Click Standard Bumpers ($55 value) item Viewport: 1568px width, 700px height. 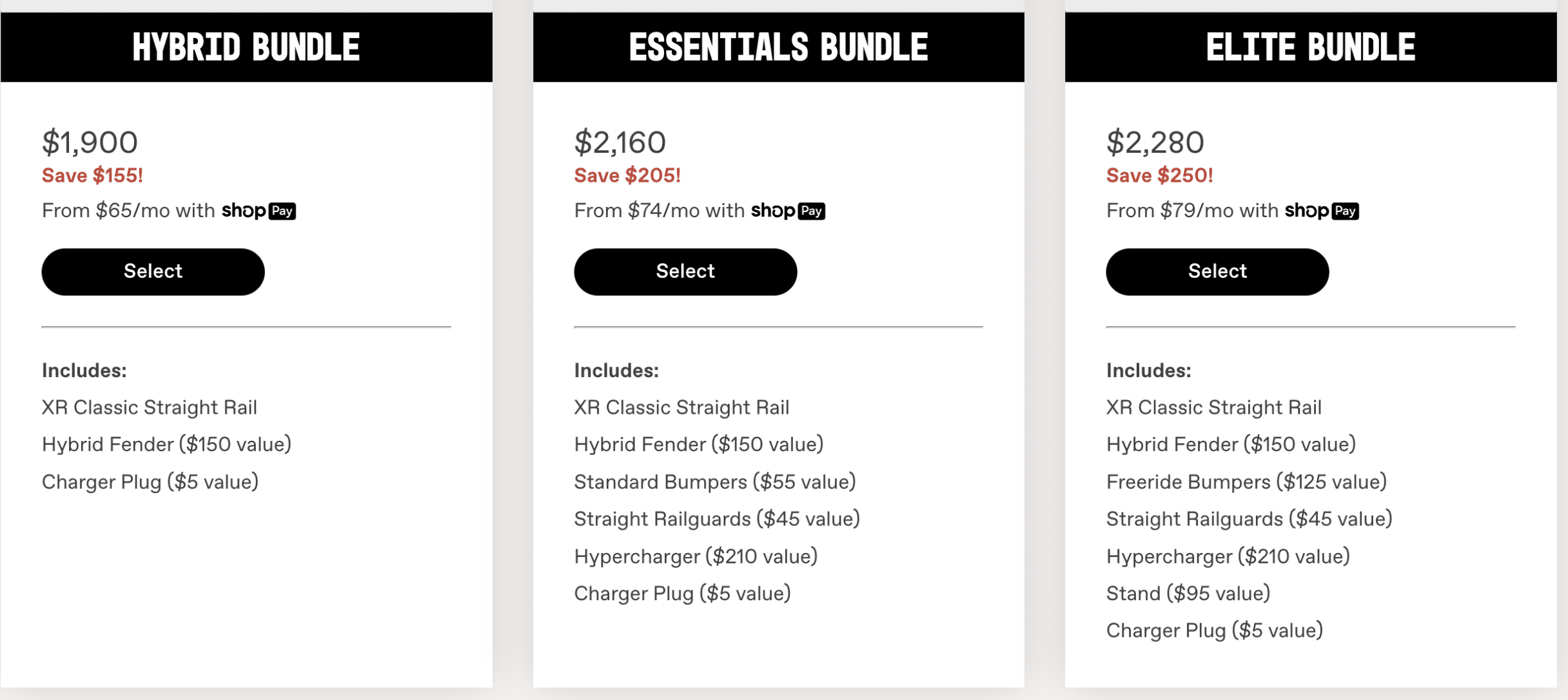pyautogui.click(x=714, y=481)
